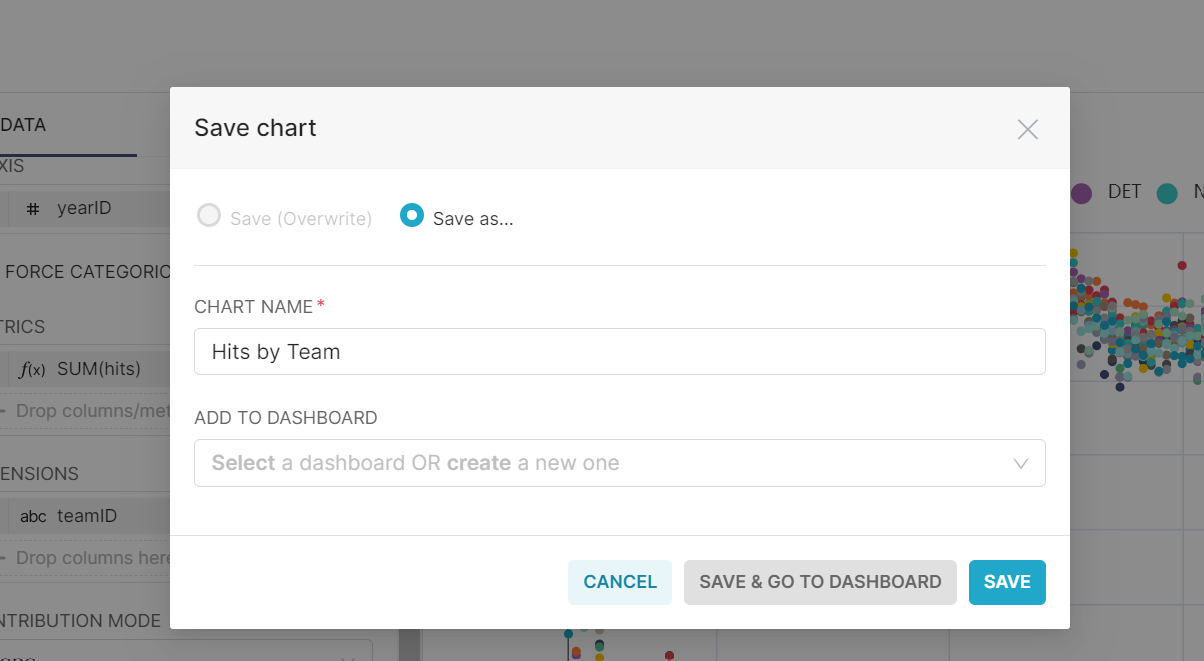Choose the "Save (Overwrite)" option
Image resolution: width=1204 pixels, height=661 pixels.
(209, 214)
